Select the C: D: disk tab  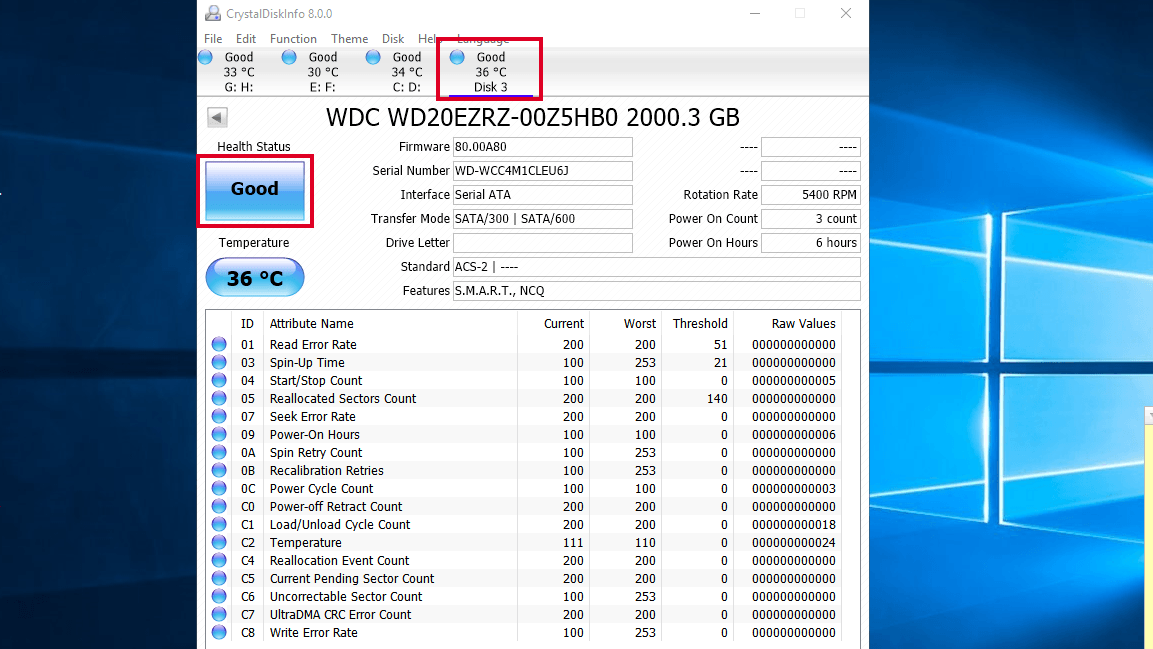click(407, 71)
